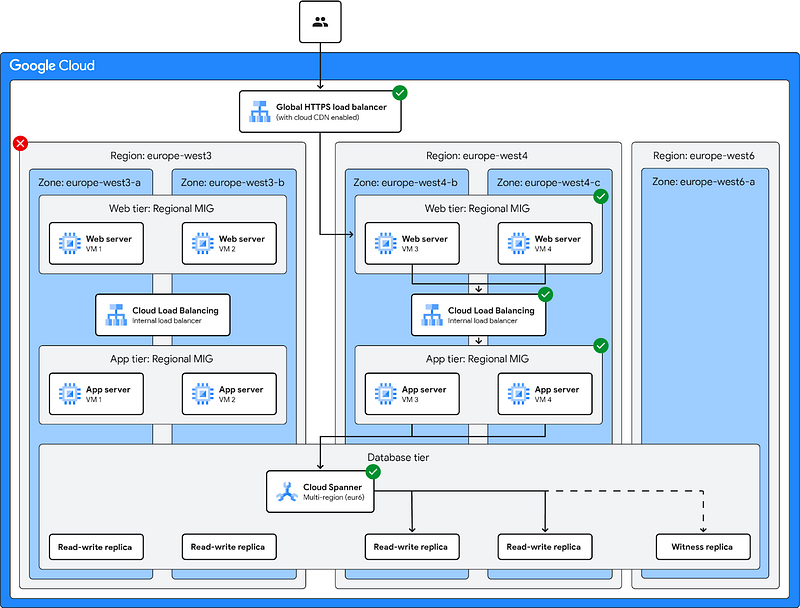800x608 pixels.
Task: Click the 'Zone: europe-west4-c' label
Action: click(x=548, y=183)
